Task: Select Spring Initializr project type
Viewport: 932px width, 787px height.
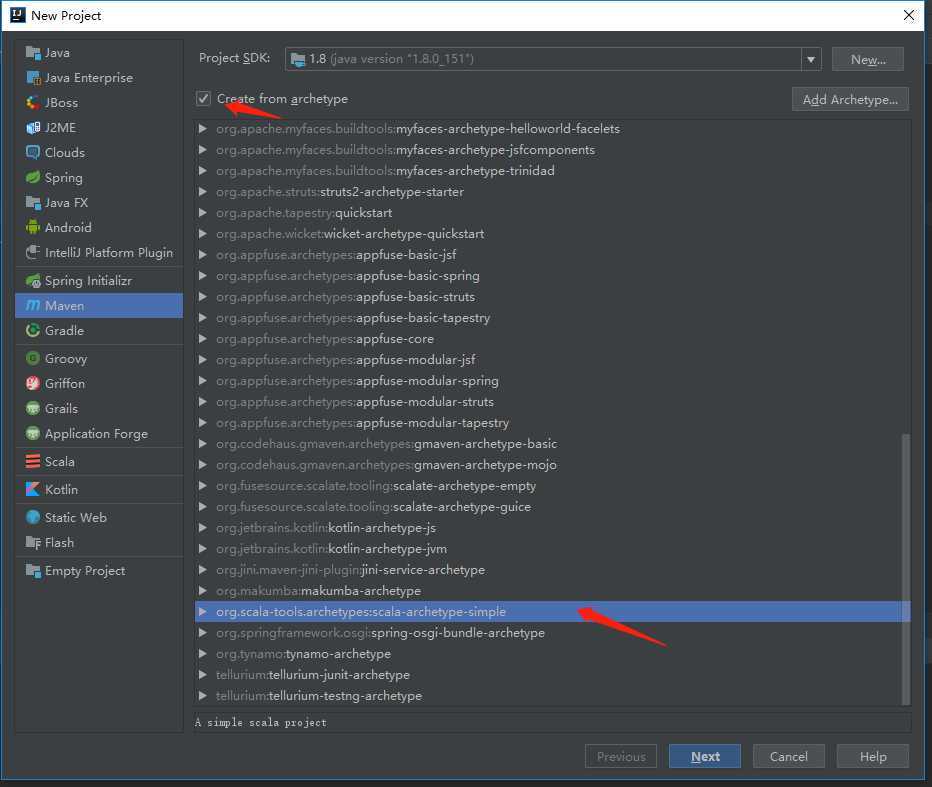Action: click(x=99, y=281)
